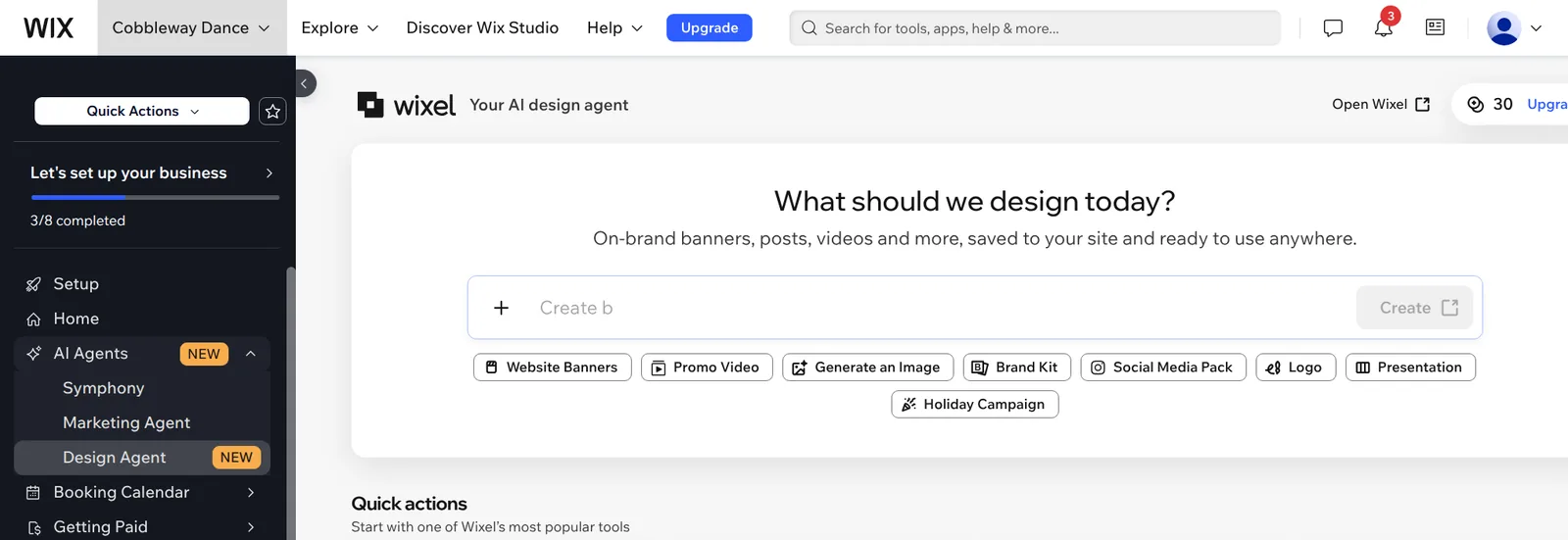Click the external link icon beside Open Wixel

(x=1423, y=104)
